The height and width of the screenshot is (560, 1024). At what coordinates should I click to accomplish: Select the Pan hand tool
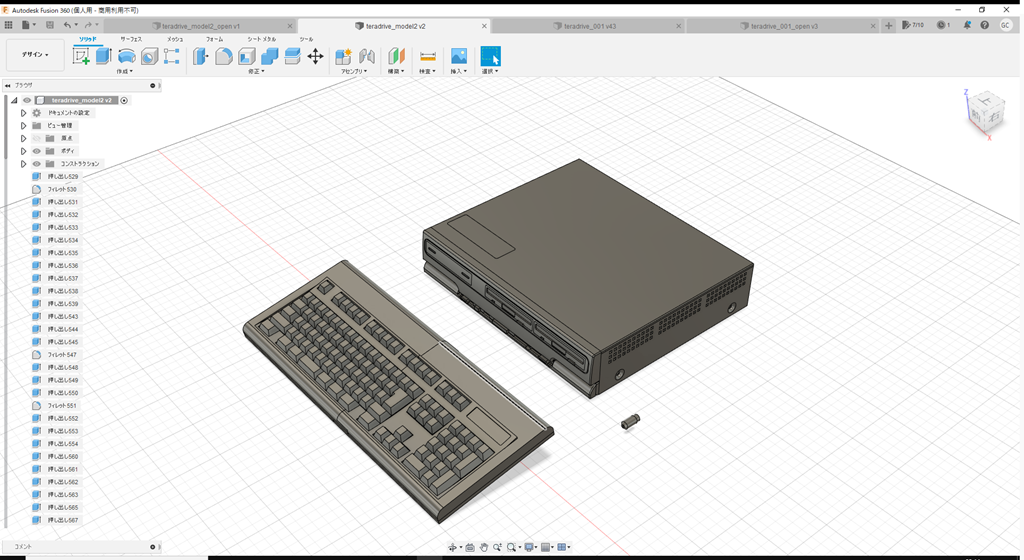[484, 547]
